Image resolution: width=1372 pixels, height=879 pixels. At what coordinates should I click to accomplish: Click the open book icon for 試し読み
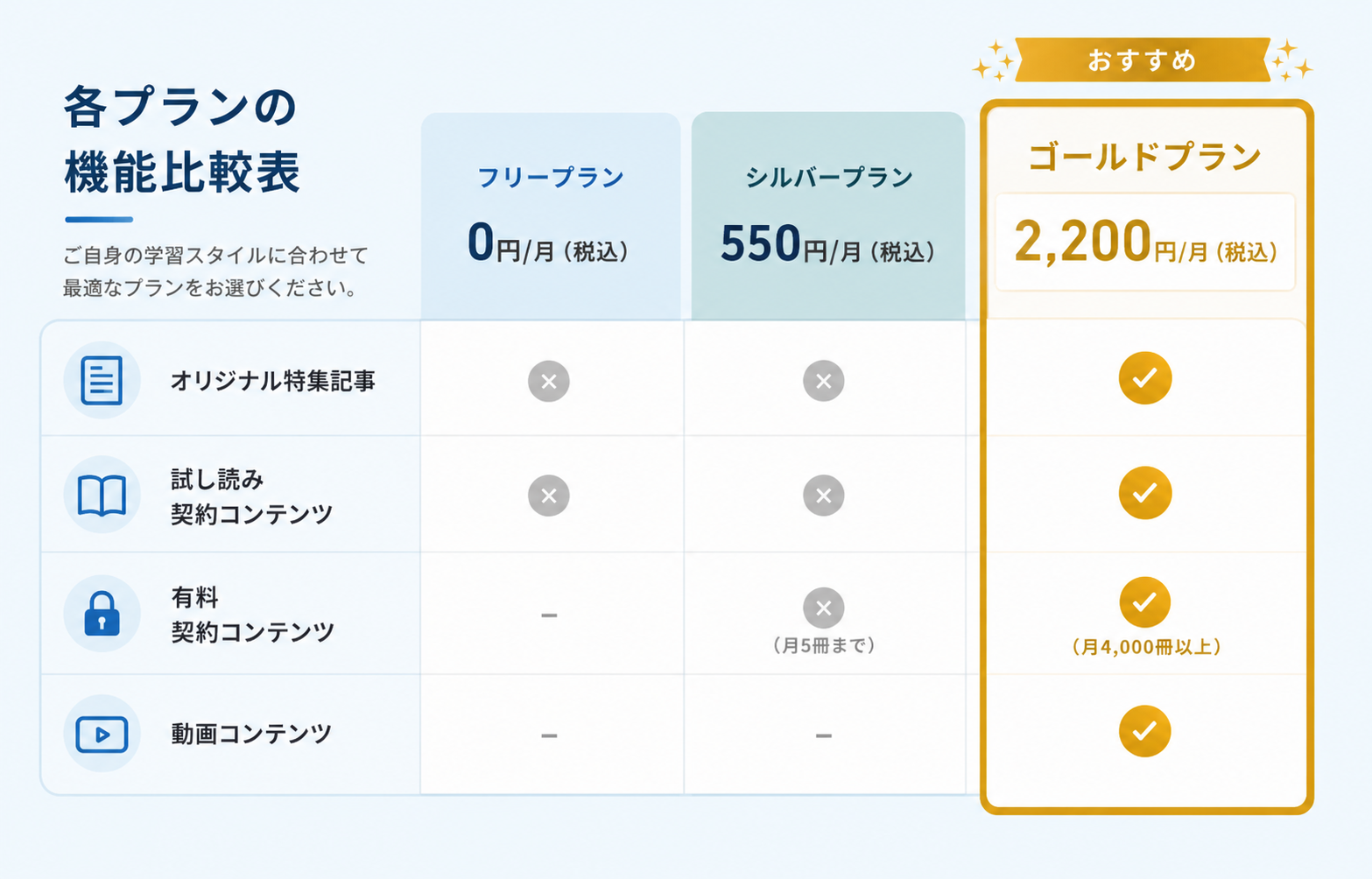point(102,496)
